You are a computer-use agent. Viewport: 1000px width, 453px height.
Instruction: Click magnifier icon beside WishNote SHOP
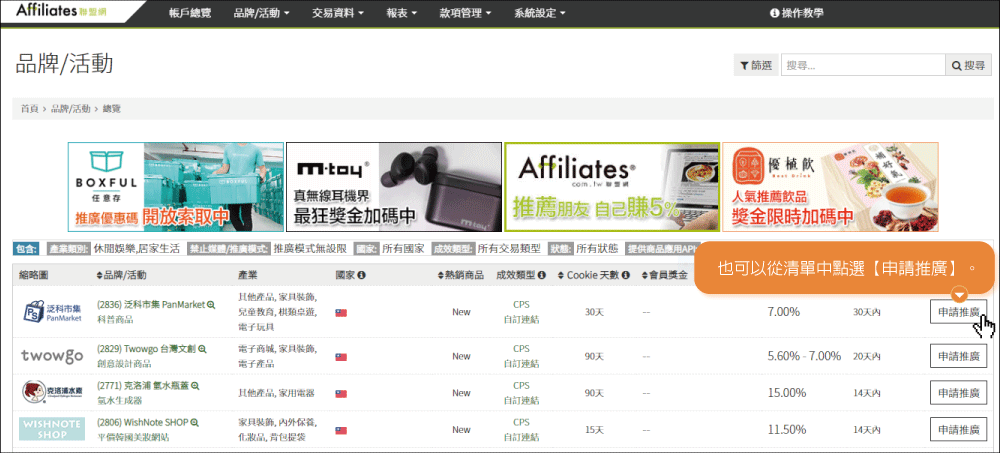pyautogui.click(x=195, y=422)
